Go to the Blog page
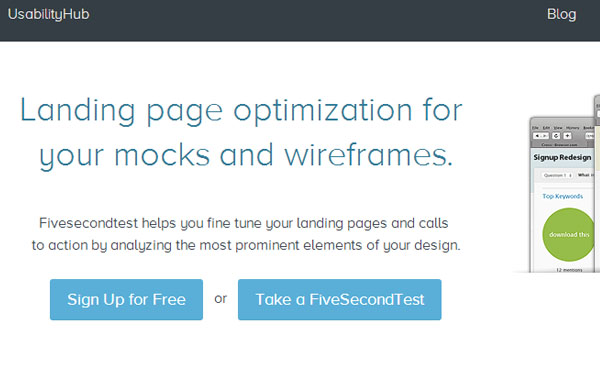This screenshot has width=600, height=370. point(561,14)
